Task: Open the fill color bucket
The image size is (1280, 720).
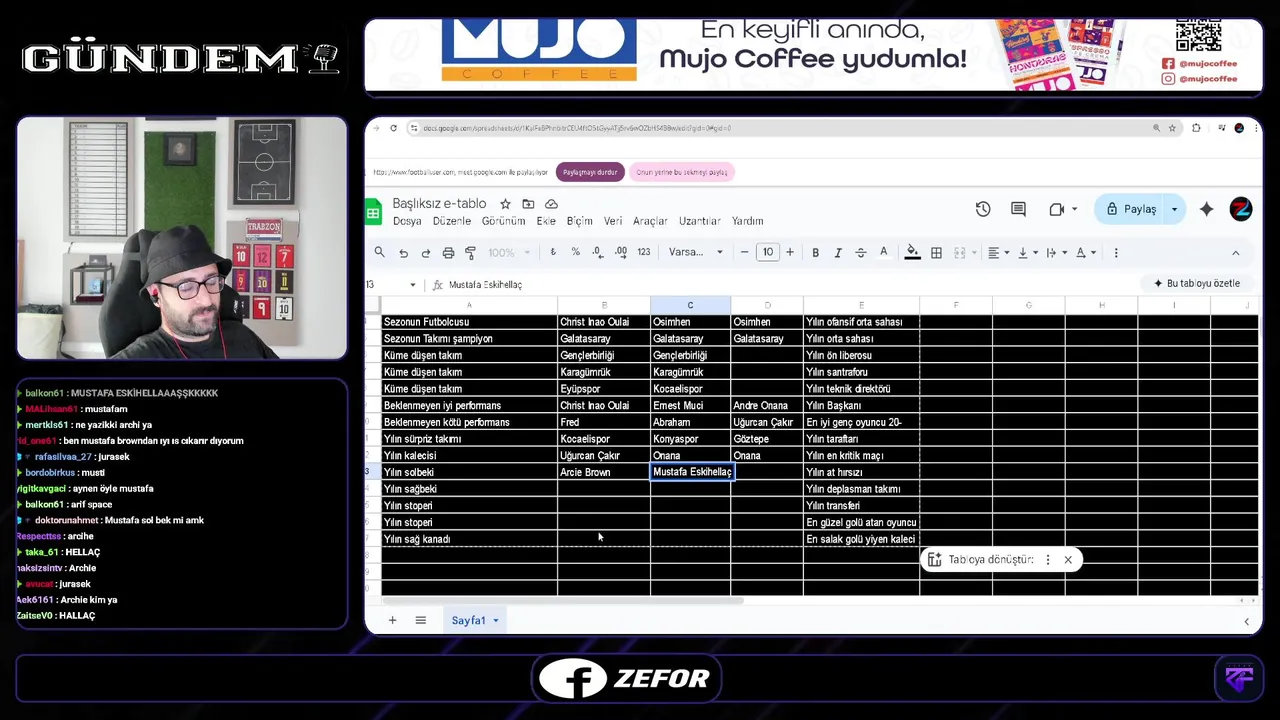Action: (912, 253)
